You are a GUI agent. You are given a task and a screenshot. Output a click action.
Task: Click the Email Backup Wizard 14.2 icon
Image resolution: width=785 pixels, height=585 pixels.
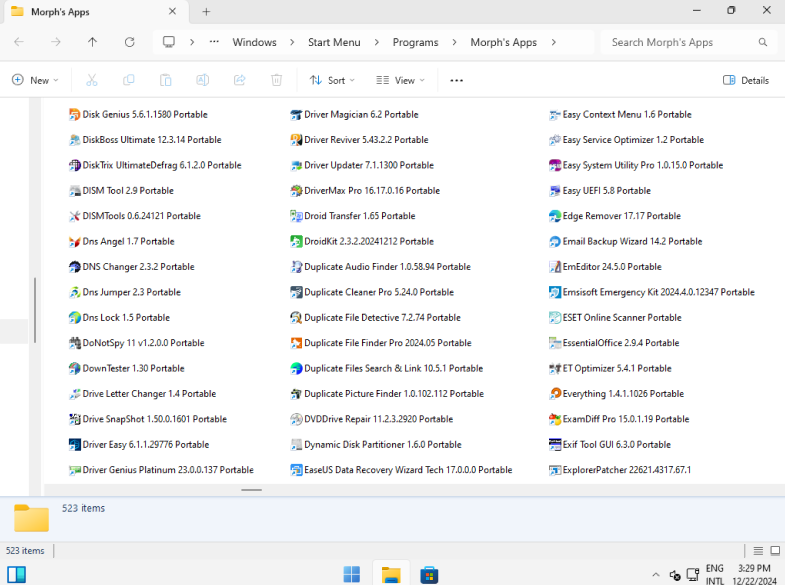coord(555,242)
